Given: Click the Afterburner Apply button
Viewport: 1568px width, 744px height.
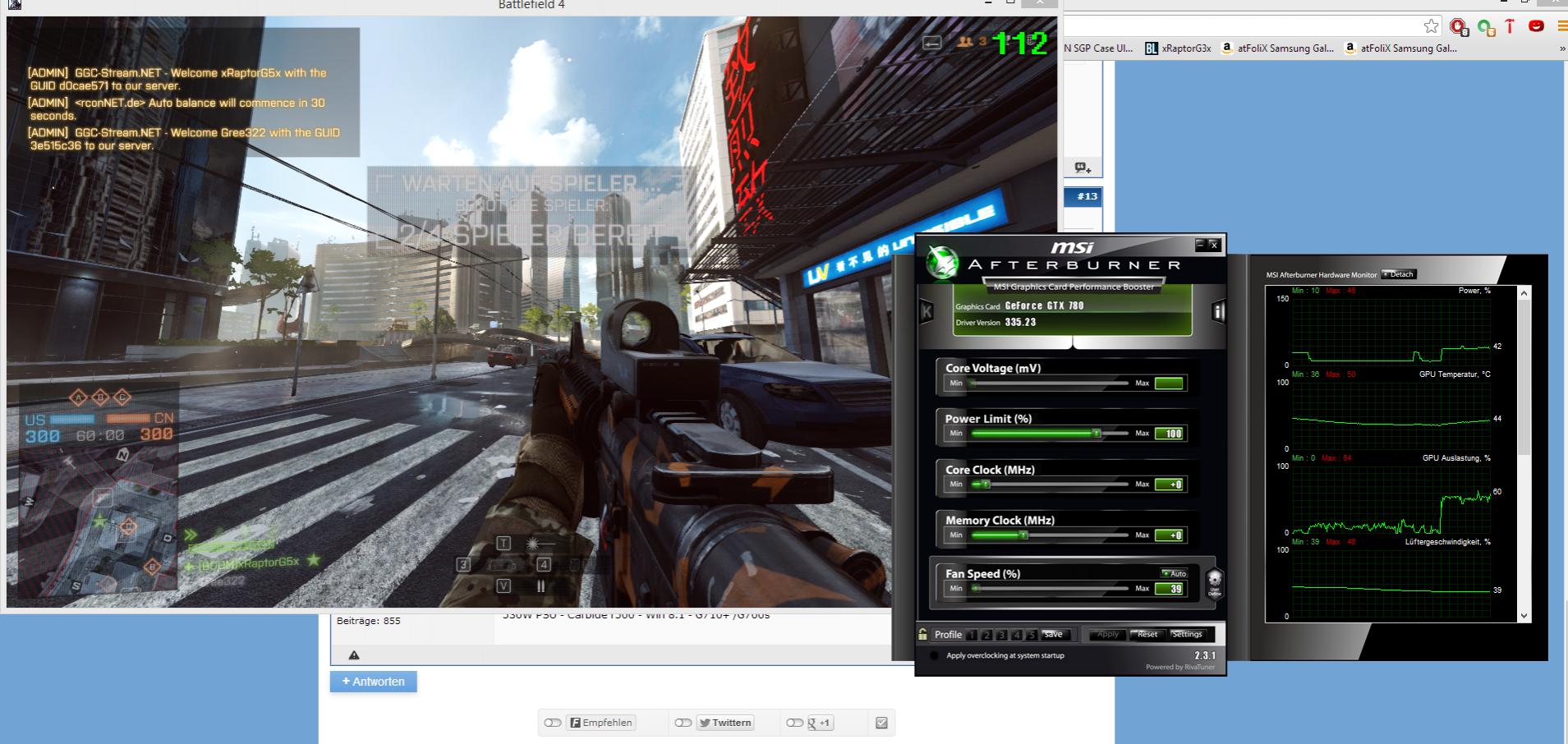Looking at the screenshot, I should [1108, 635].
